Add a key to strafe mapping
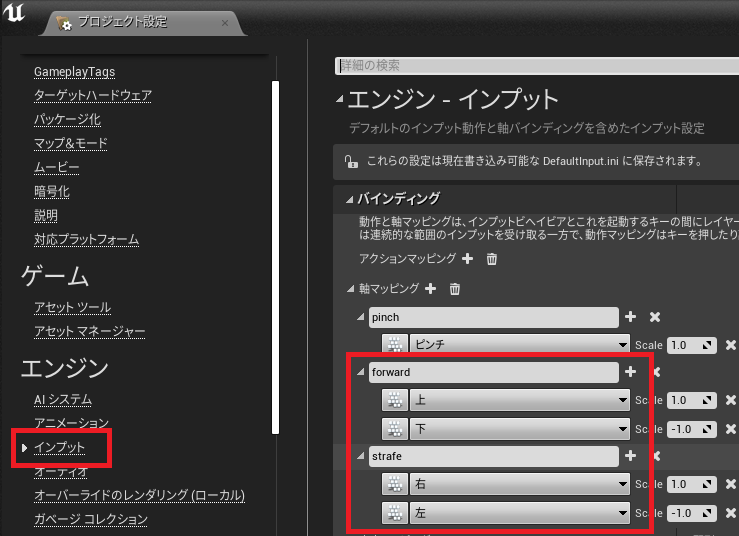 (631, 456)
